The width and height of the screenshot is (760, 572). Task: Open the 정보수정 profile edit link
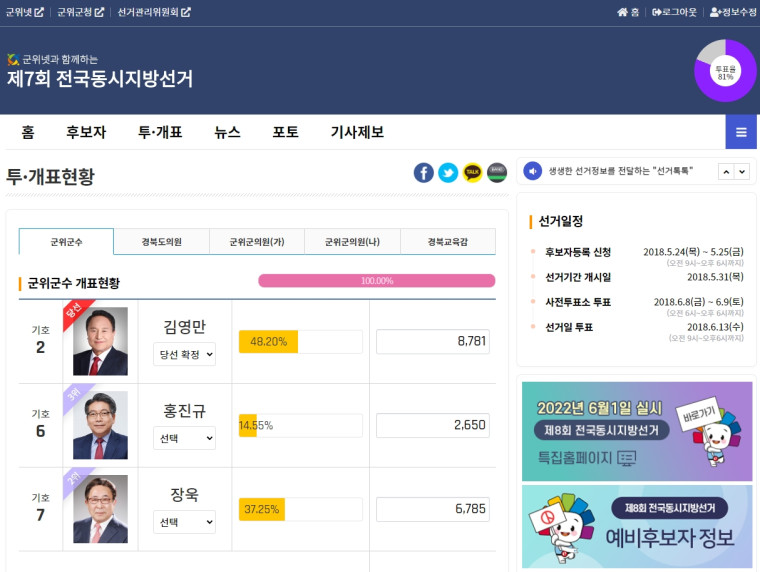[733, 12]
